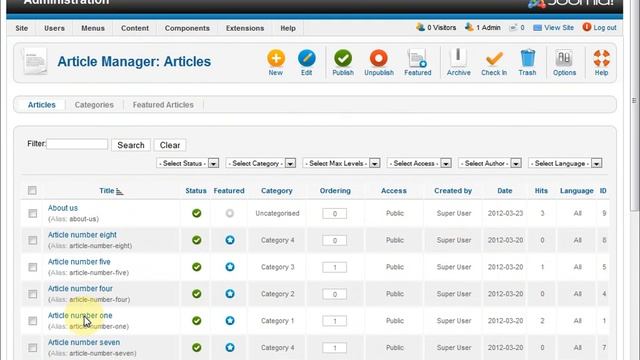This screenshot has height=360, width=640.
Task: Check the select-all checkbox in table header
Action: coord(32,191)
